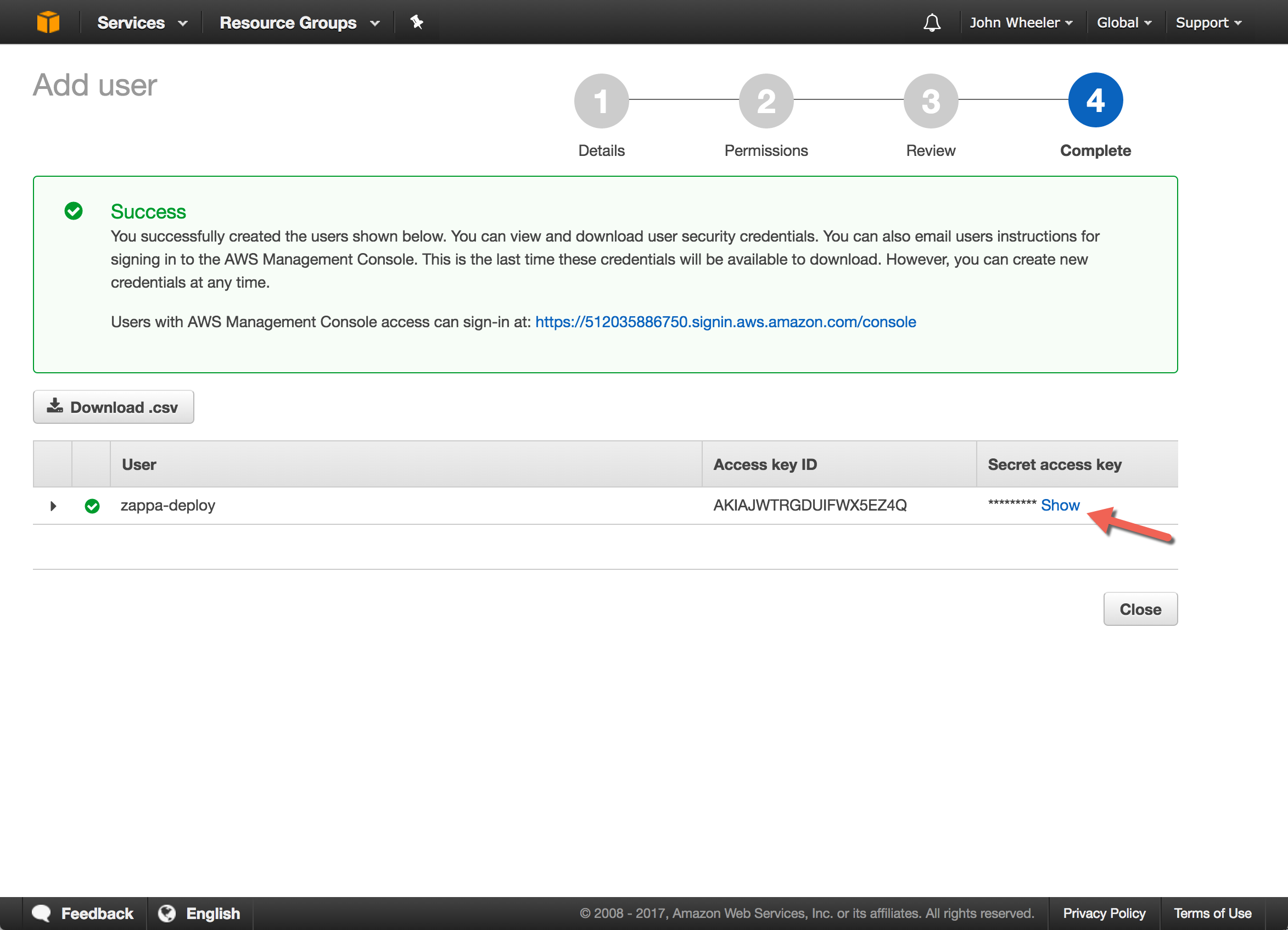The image size is (1288, 930).
Task: Click the globe language icon
Action: (166, 912)
